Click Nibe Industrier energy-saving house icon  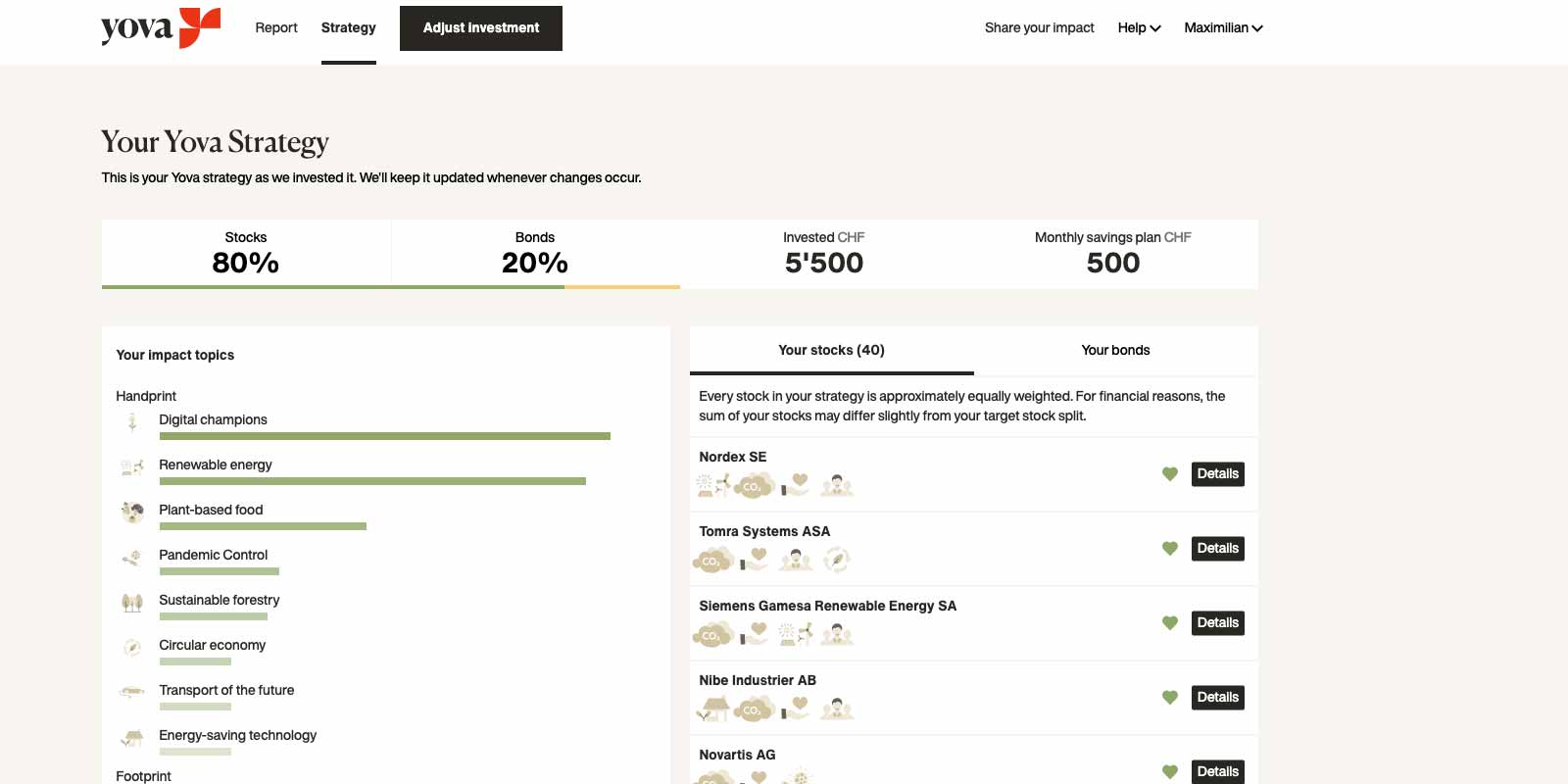coord(713,708)
